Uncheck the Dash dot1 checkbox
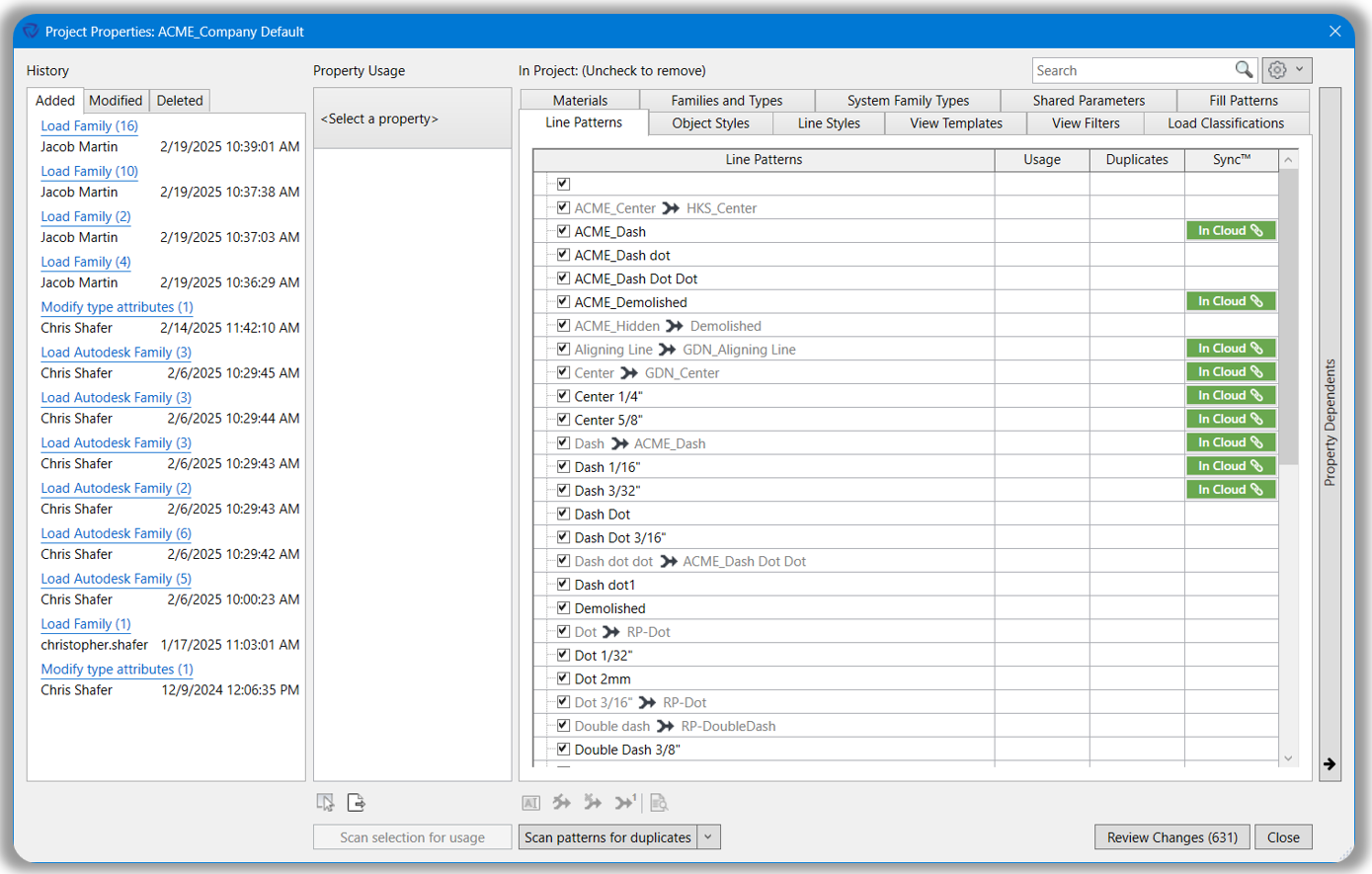 563,585
